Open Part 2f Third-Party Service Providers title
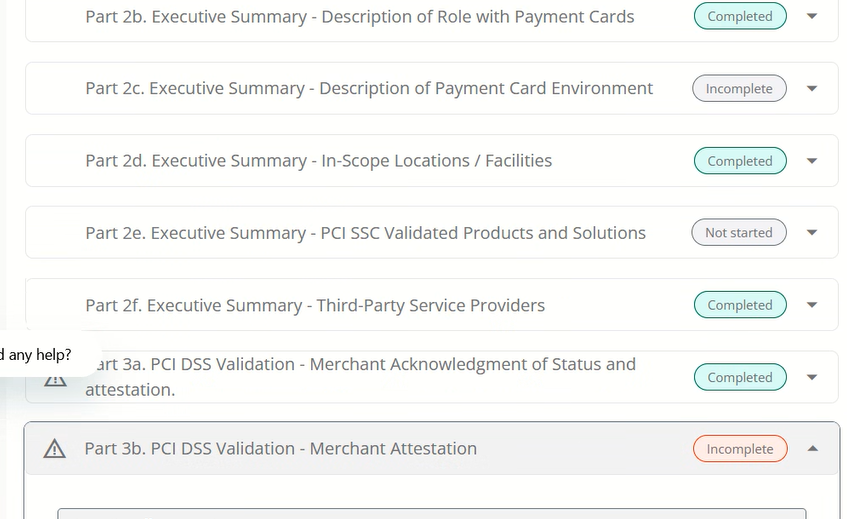The image size is (847, 519). pyautogui.click(x=315, y=305)
